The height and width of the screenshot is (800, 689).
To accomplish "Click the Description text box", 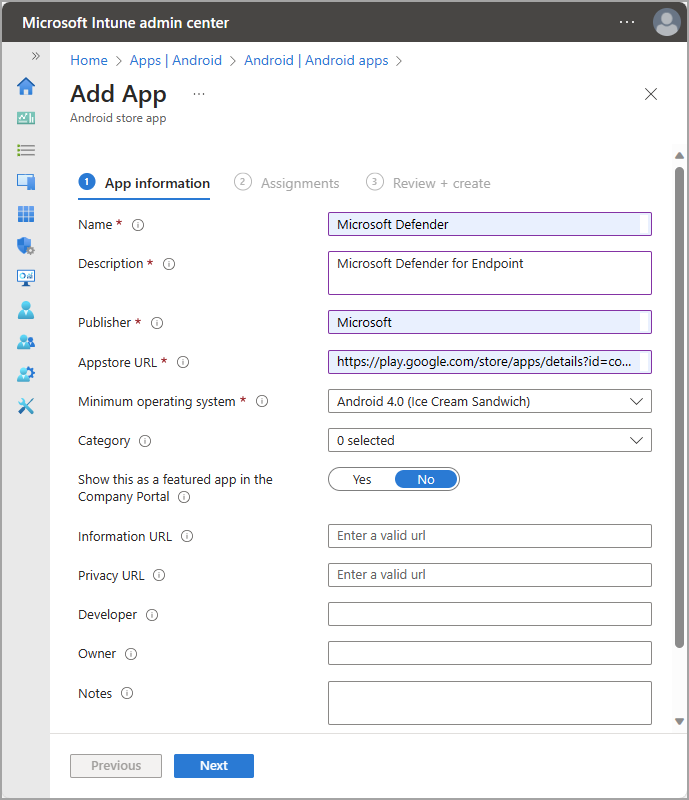I will [489, 273].
